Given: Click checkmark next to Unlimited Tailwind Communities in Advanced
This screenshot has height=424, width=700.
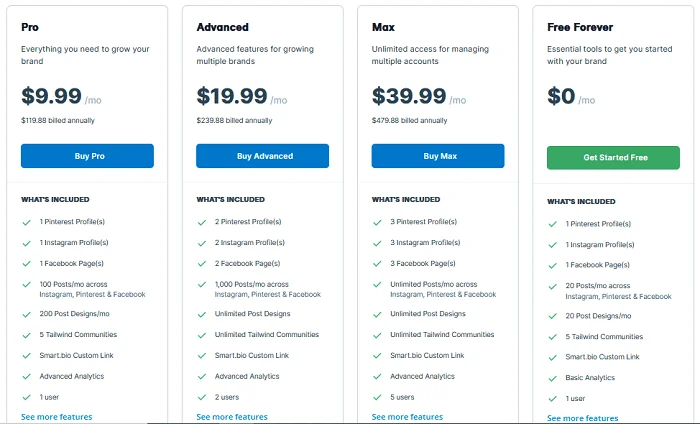Looking at the screenshot, I should point(202,335).
